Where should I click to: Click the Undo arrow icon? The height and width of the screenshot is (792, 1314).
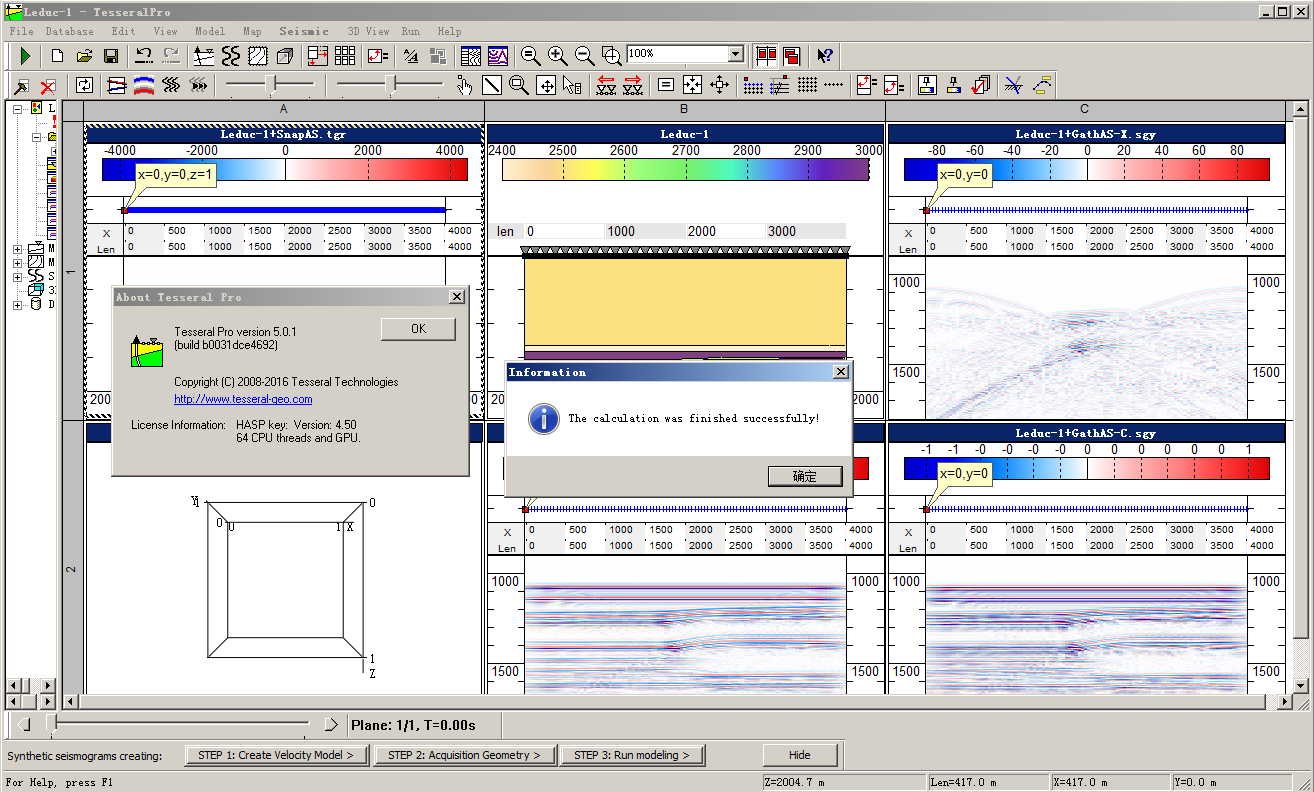point(144,56)
